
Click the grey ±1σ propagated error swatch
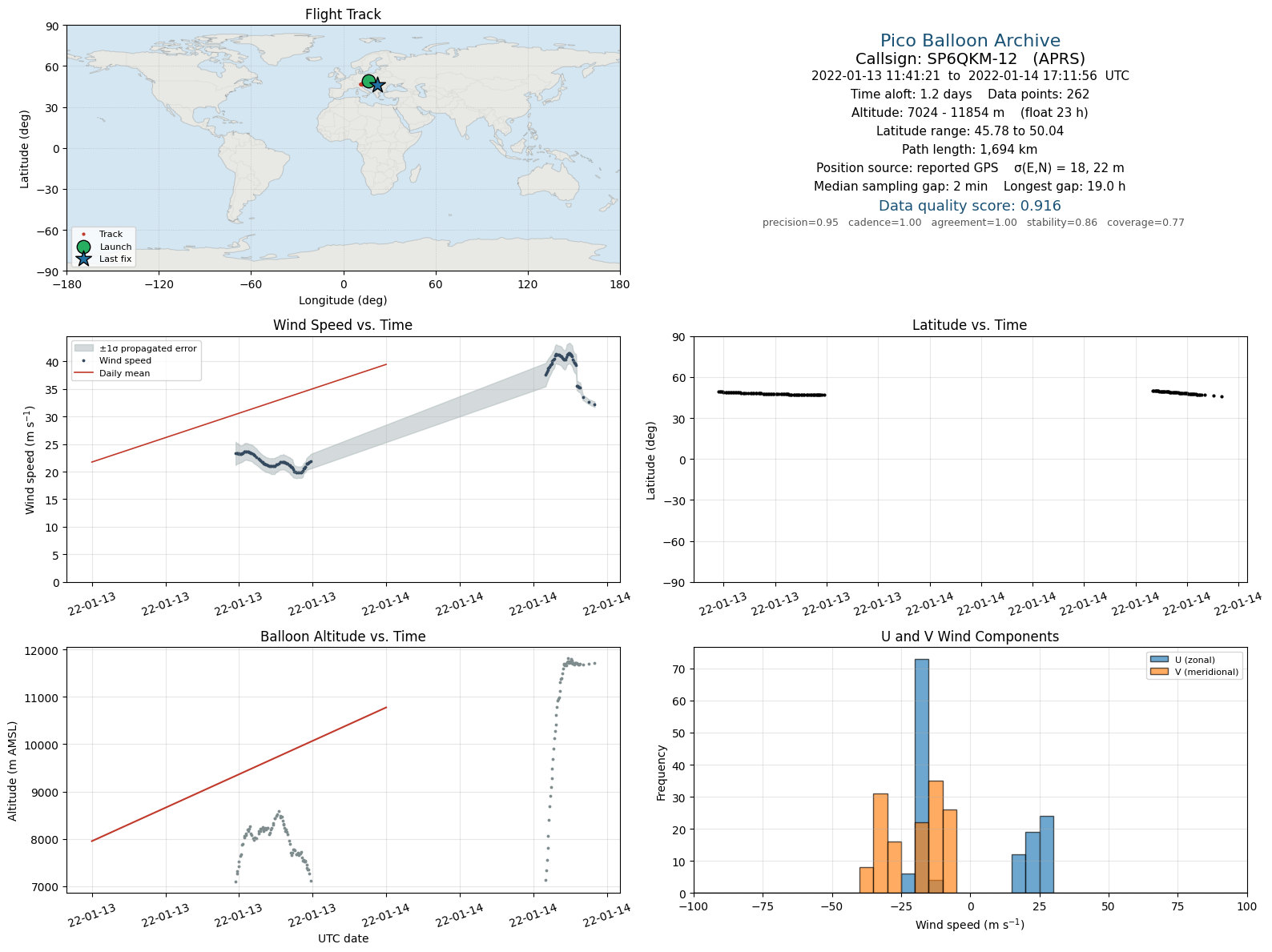click(83, 348)
